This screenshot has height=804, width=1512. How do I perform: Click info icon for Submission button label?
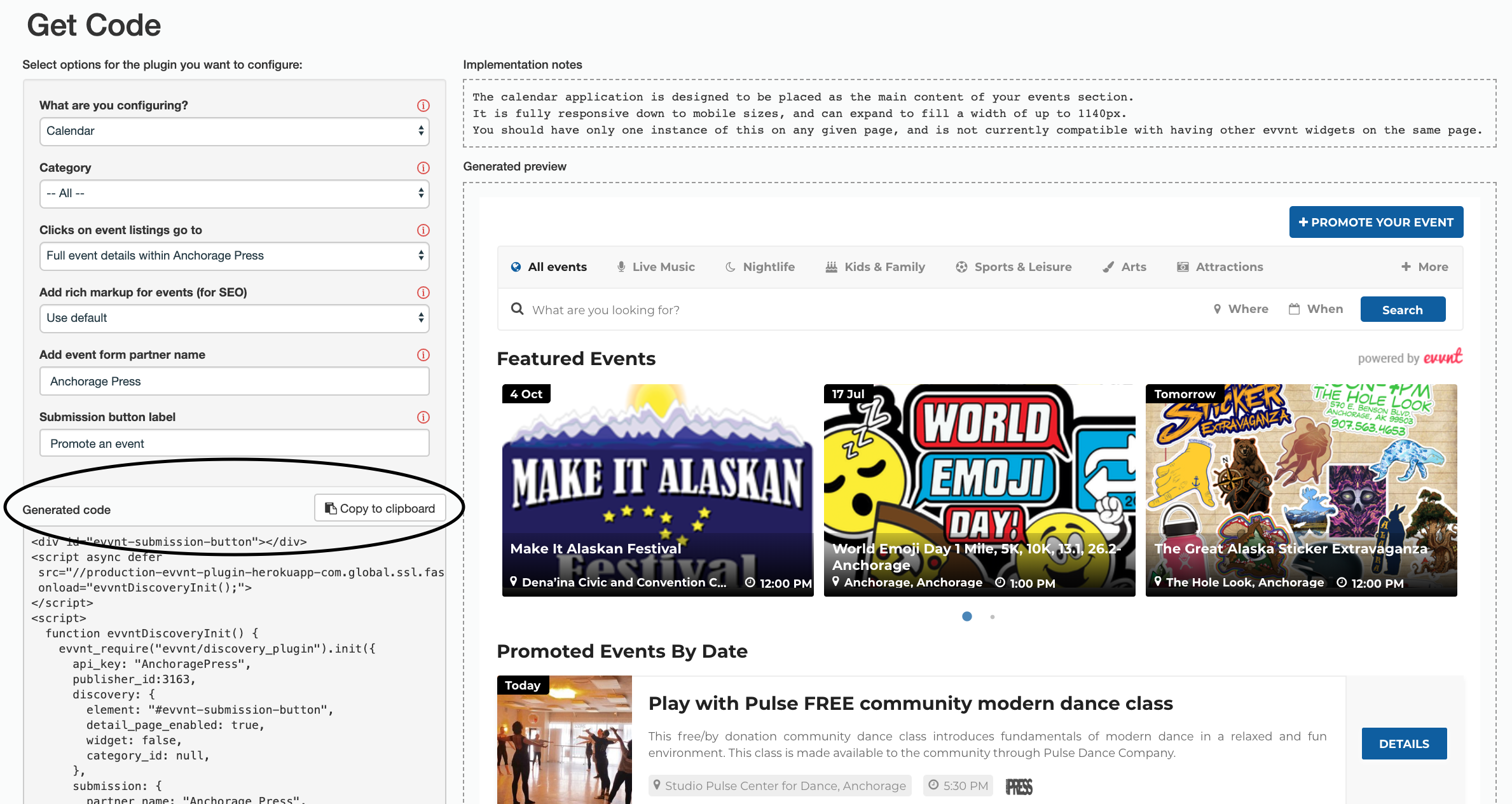point(423,417)
